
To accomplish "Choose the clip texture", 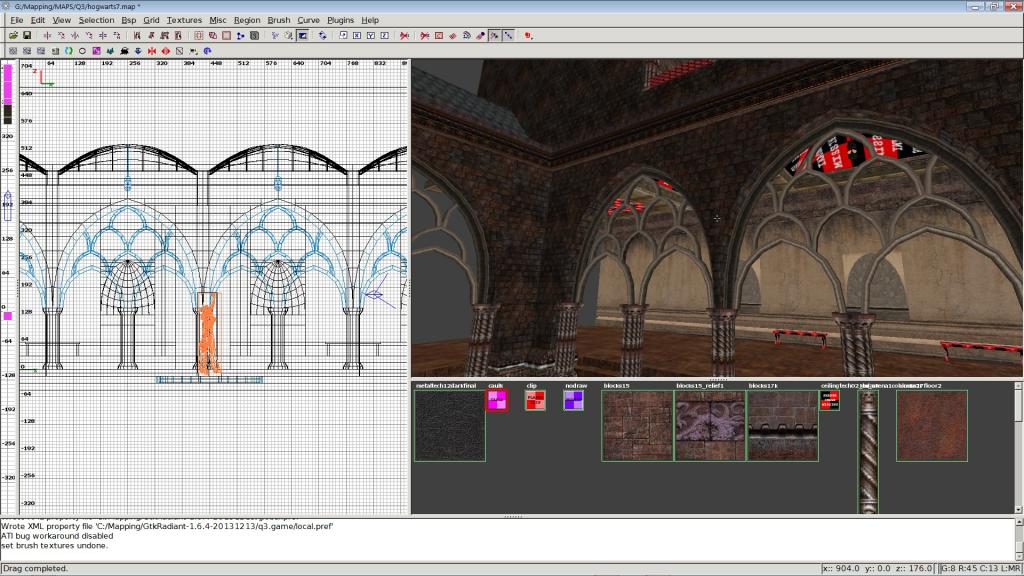I will (536, 400).
